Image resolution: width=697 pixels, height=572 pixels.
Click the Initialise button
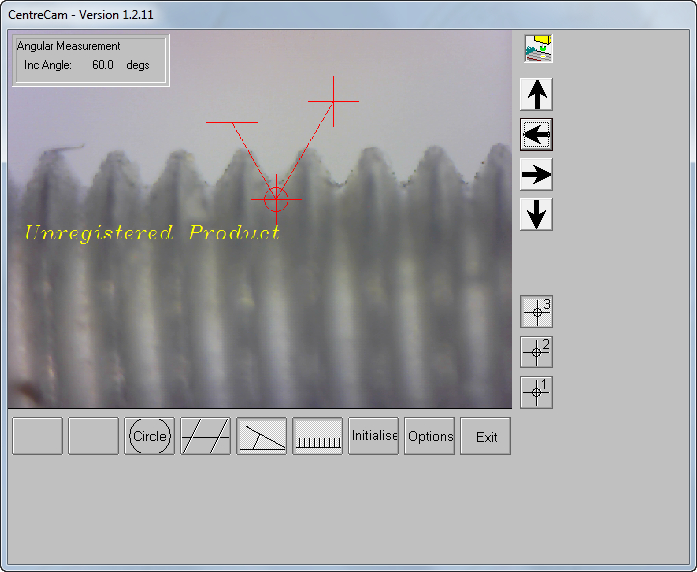pos(373,436)
